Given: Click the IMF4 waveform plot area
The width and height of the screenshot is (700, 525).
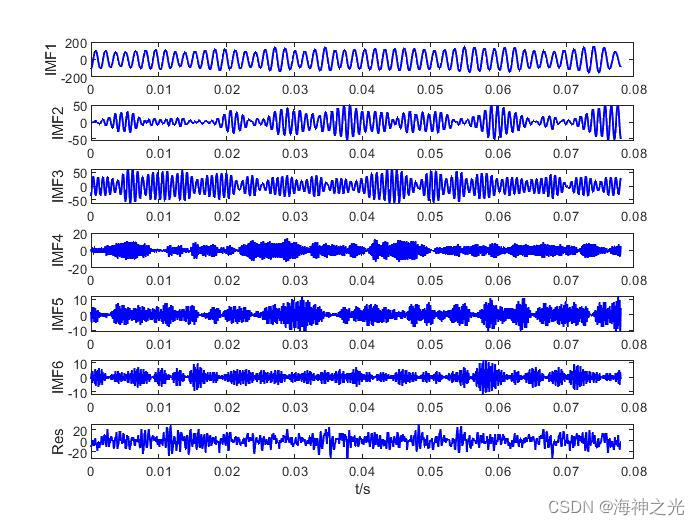Looking at the screenshot, I should pos(362,250).
